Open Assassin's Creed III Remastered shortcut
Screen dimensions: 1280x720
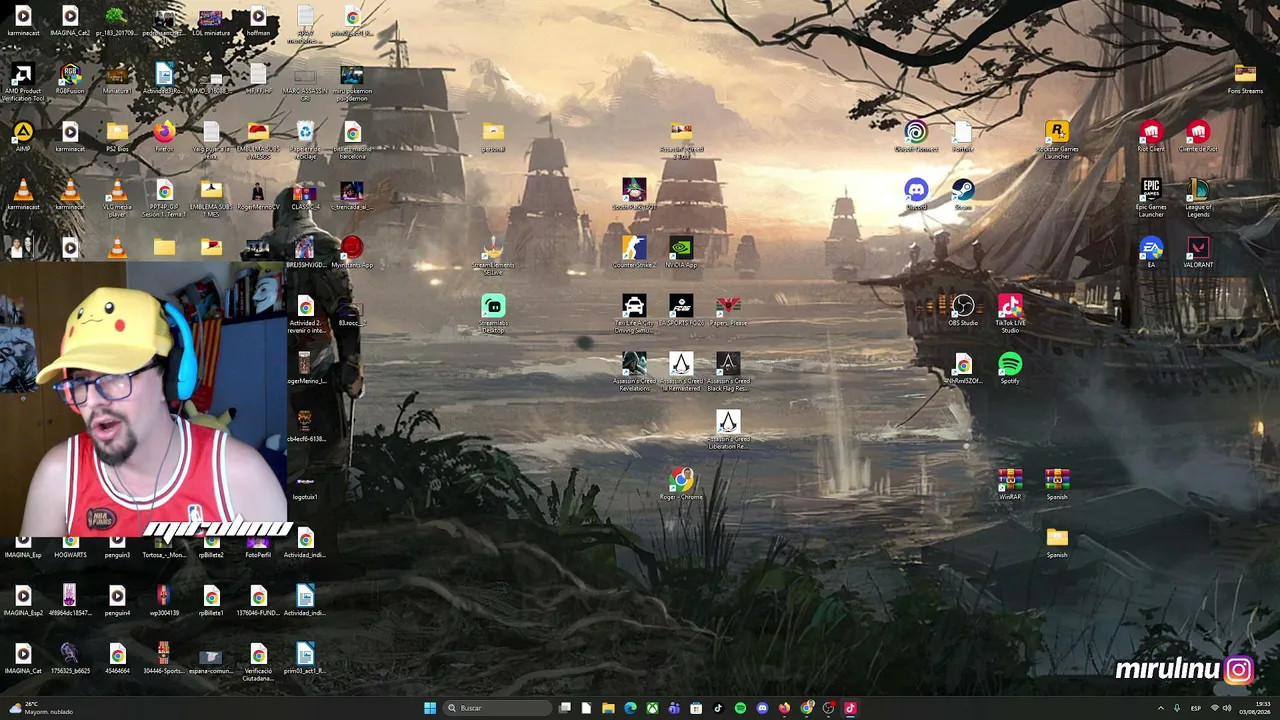pyautogui.click(x=681, y=372)
